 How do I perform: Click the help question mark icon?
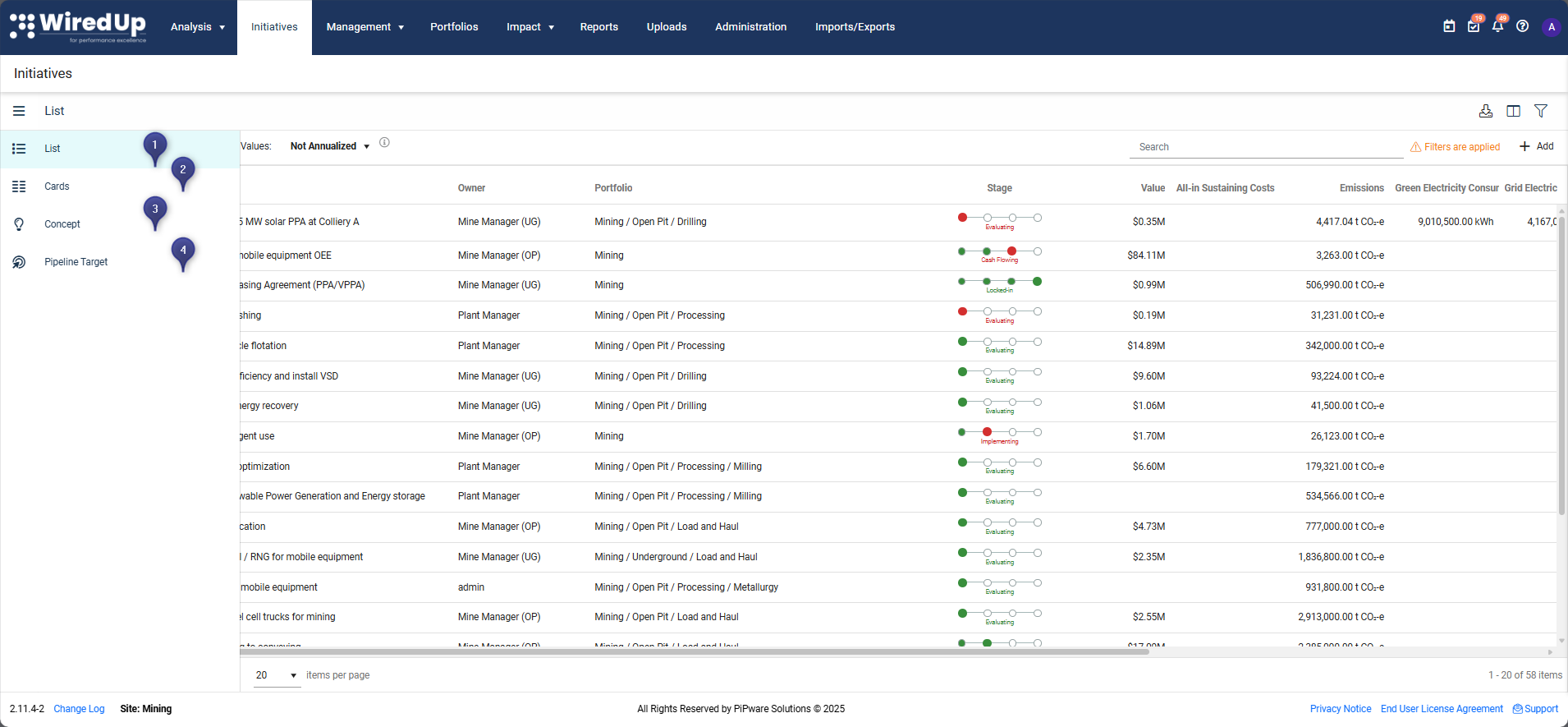point(1523,26)
